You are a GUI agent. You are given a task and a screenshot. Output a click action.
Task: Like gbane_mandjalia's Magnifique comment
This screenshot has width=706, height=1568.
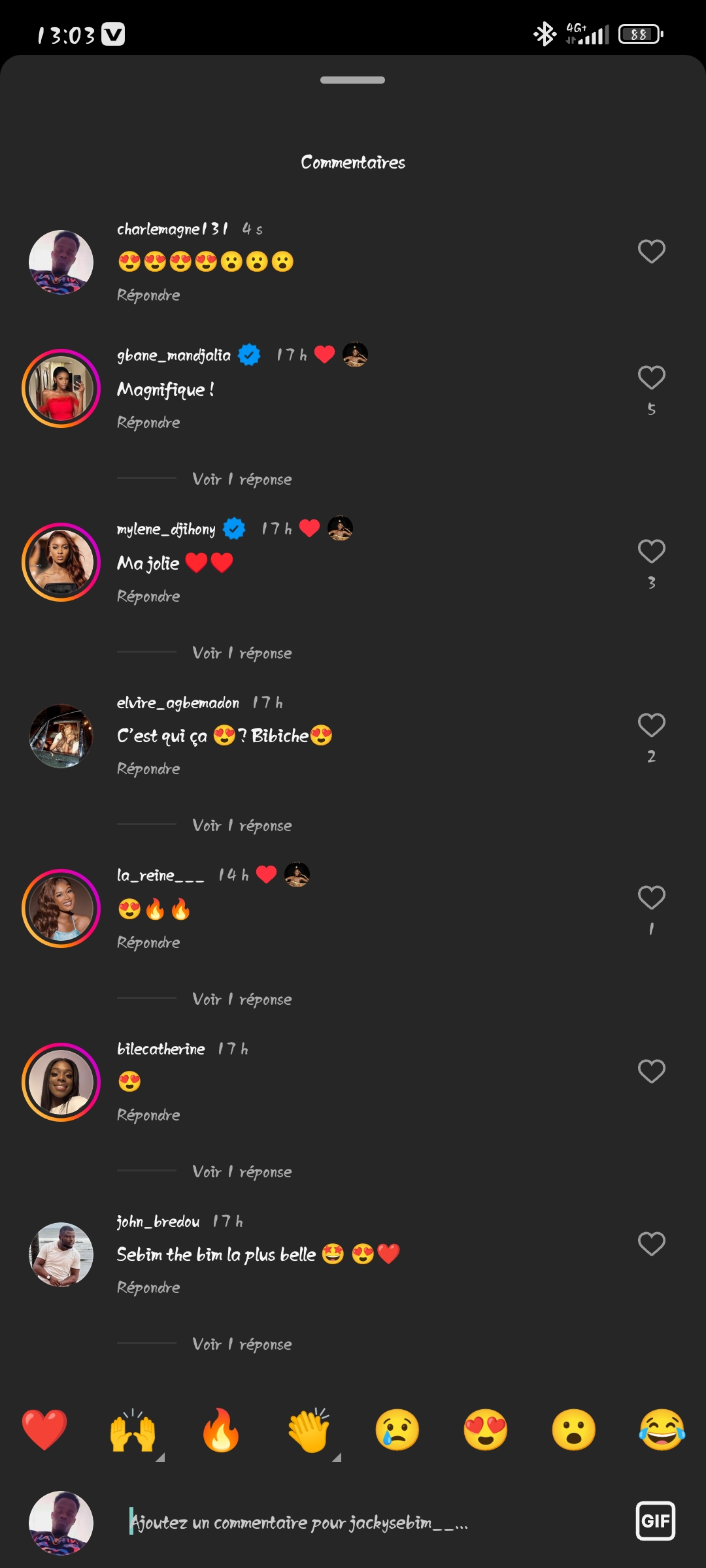pos(651,378)
